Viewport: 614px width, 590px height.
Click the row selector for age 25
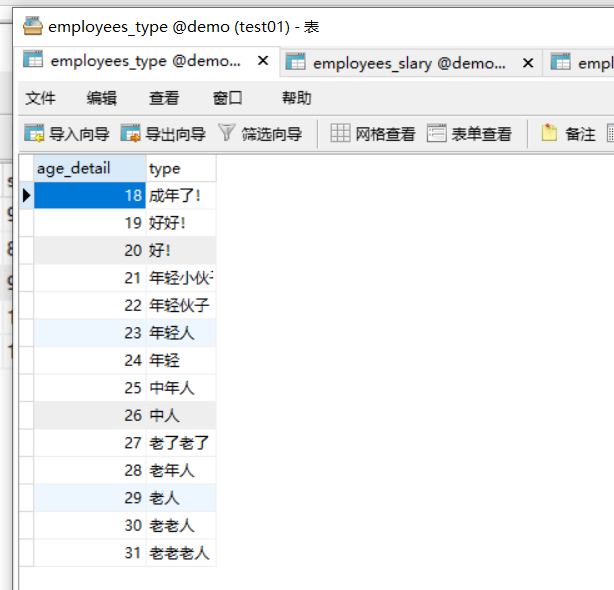coord(26,388)
